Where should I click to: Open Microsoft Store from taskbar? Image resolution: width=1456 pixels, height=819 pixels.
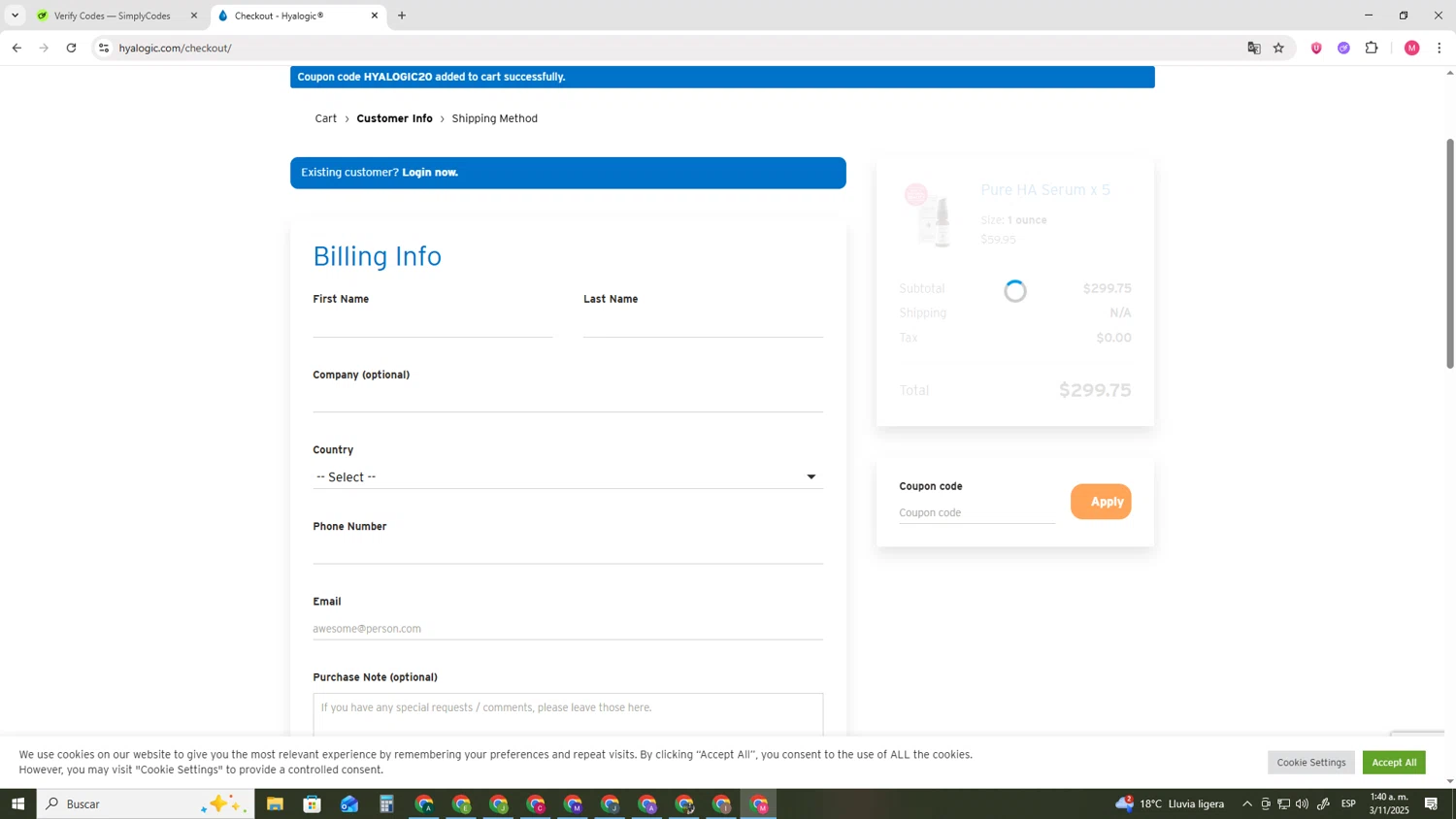coord(312,803)
